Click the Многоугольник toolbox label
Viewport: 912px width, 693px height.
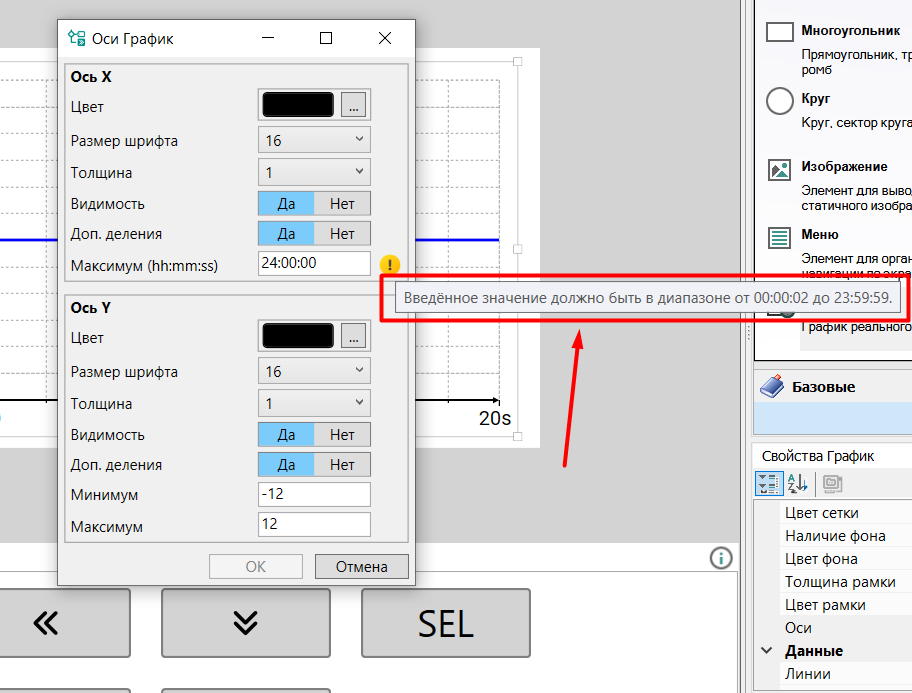[850, 30]
